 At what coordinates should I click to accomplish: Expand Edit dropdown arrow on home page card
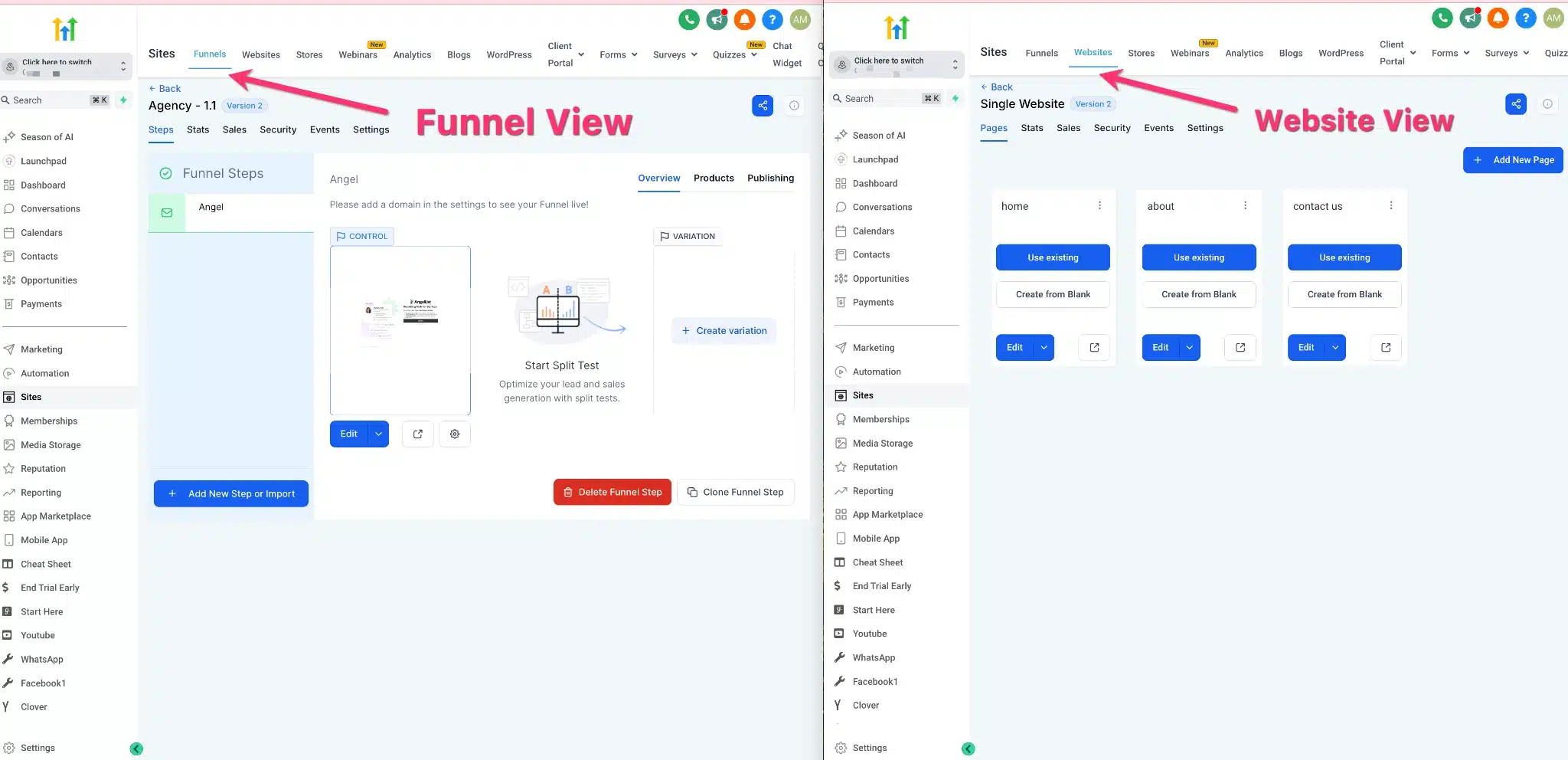[x=1044, y=348]
